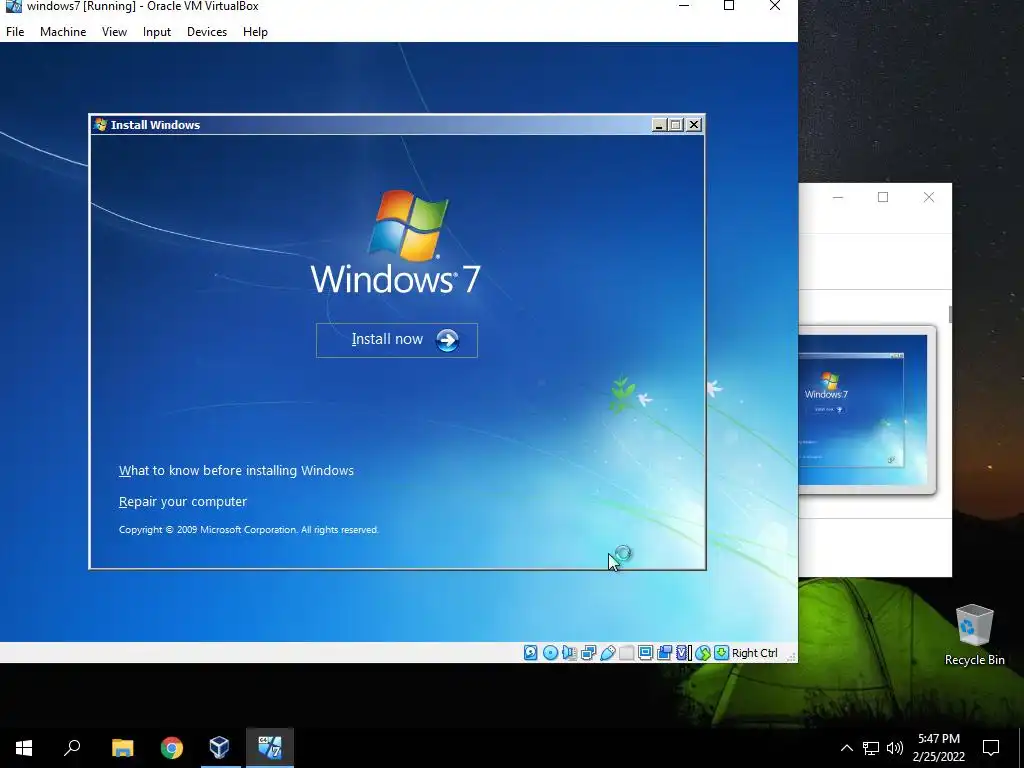Click the CPU virtualization V indicator icon

coord(684,652)
